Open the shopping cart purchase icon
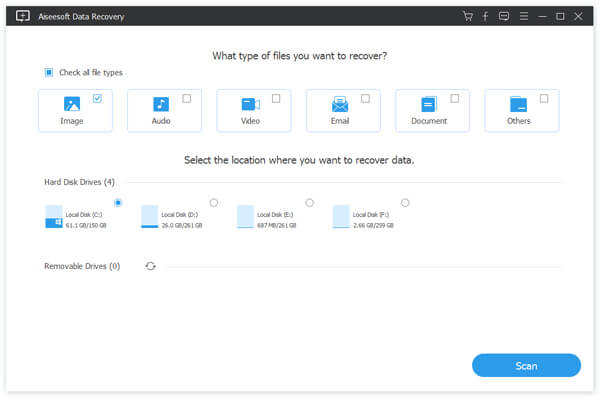Screen dimensions: 600x398 coord(468,16)
